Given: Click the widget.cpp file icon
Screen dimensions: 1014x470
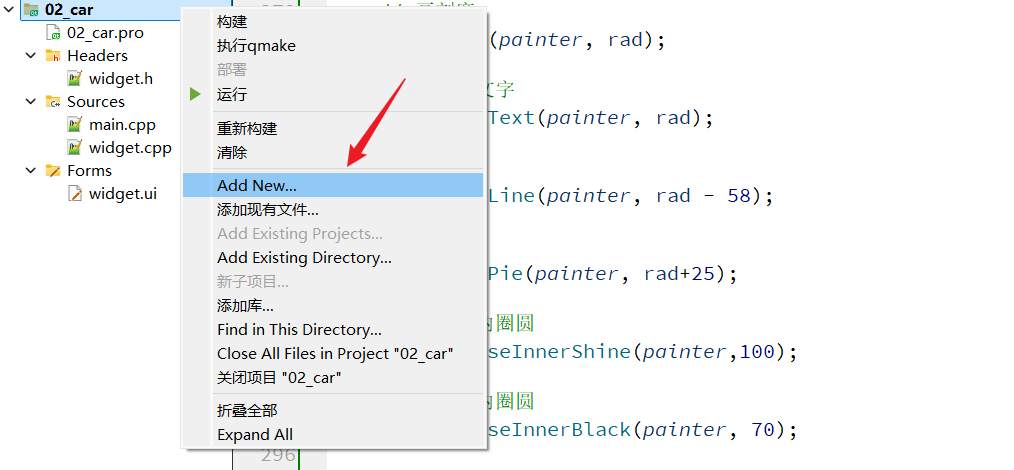Looking at the screenshot, I should point(75,147).
